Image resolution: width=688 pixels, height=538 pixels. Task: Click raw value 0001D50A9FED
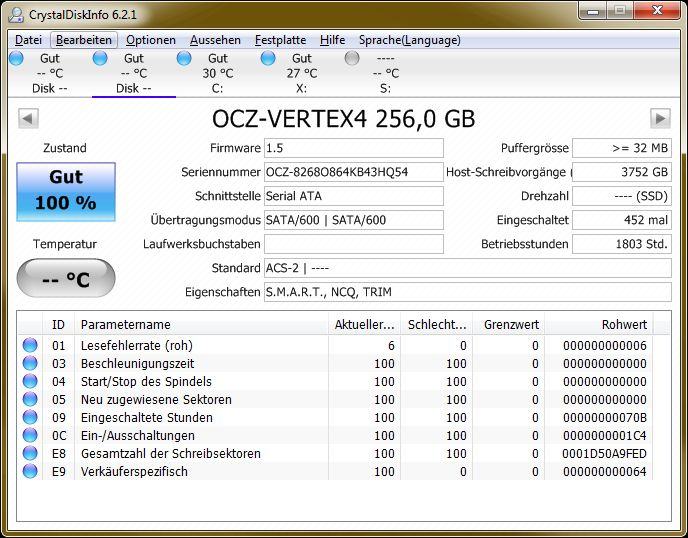604,454
